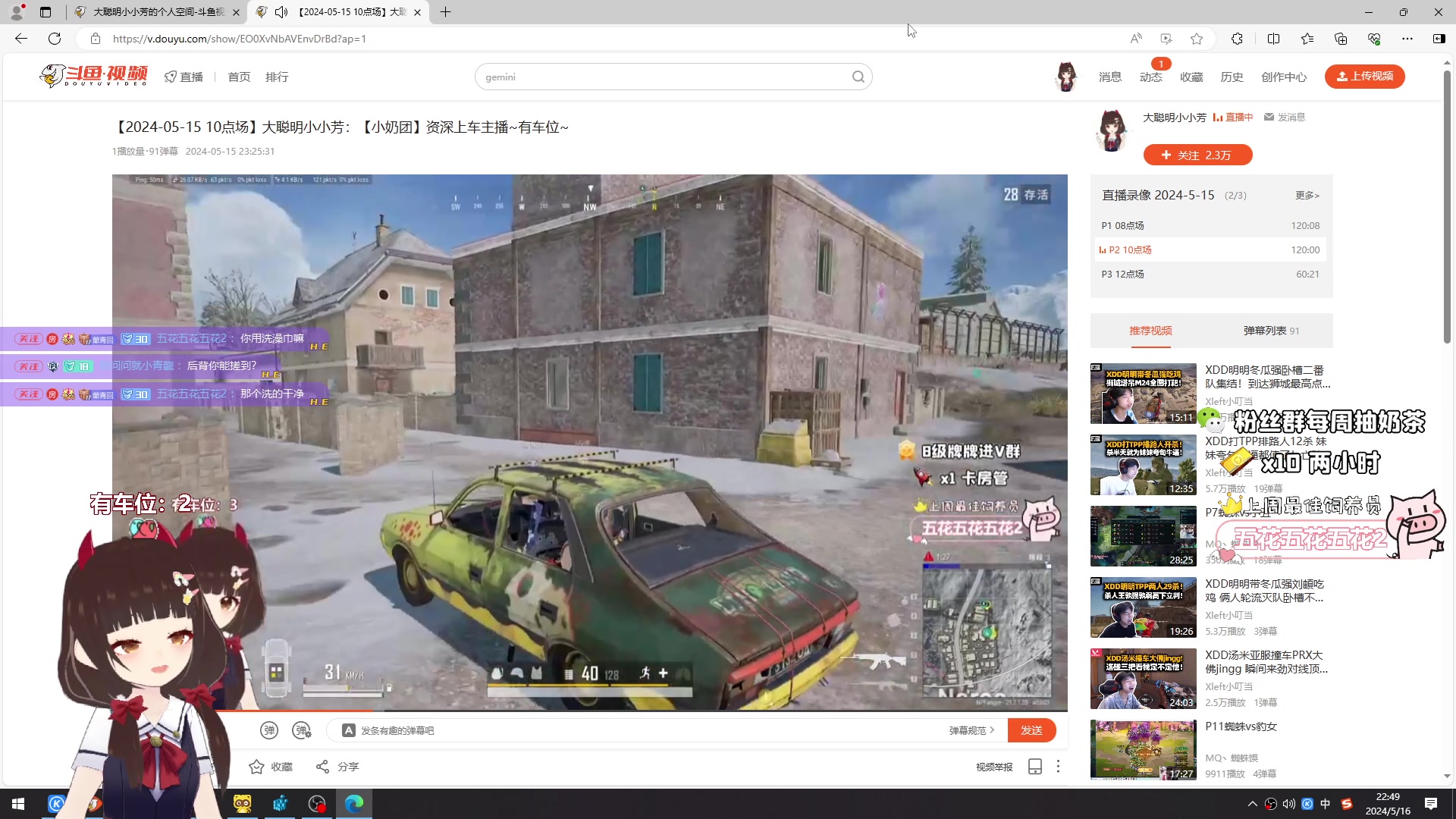This screenshot has height=819, width=1456.
Task: Open the recommended video lasting 15:11
Action: coord(1144,394)
